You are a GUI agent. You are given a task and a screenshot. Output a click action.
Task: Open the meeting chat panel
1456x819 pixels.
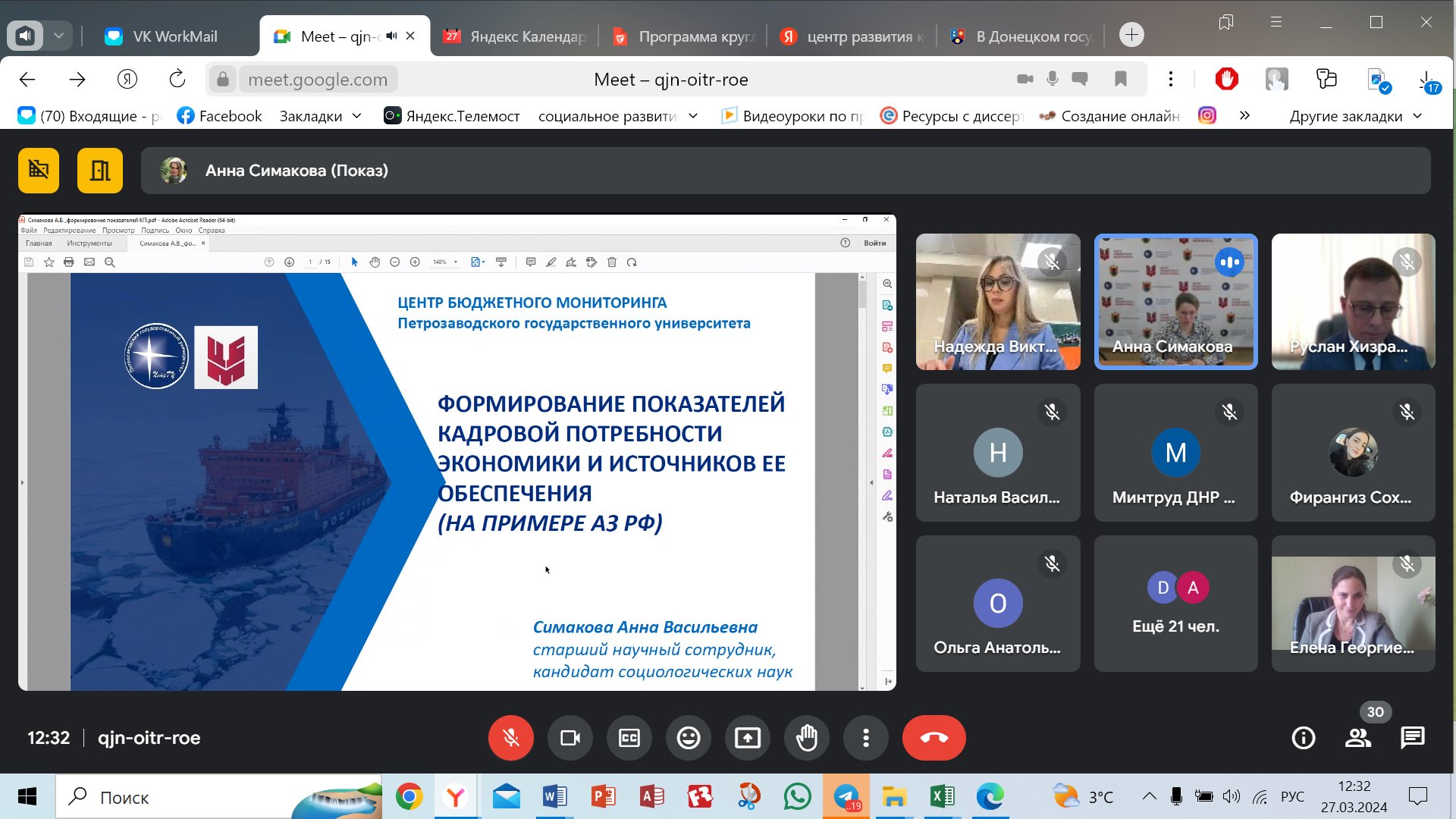[1412, 738]
